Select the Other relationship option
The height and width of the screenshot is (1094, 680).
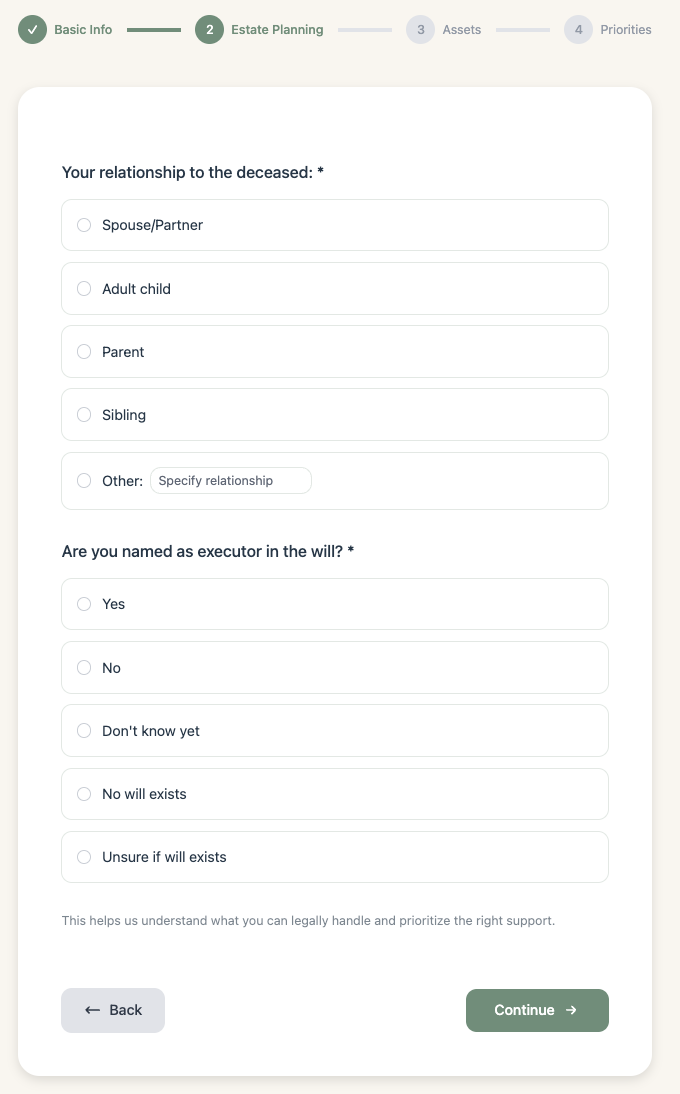click(84, 480)
